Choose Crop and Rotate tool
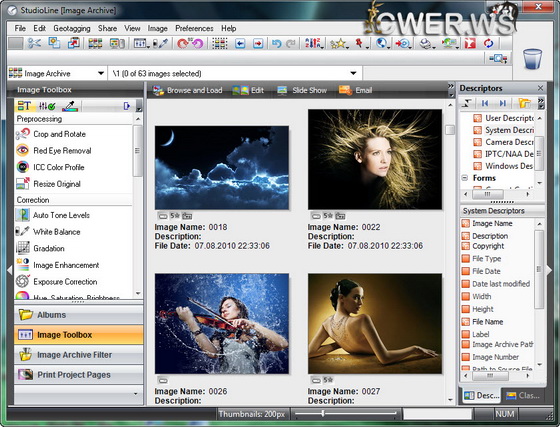 (x=51, y=134)
